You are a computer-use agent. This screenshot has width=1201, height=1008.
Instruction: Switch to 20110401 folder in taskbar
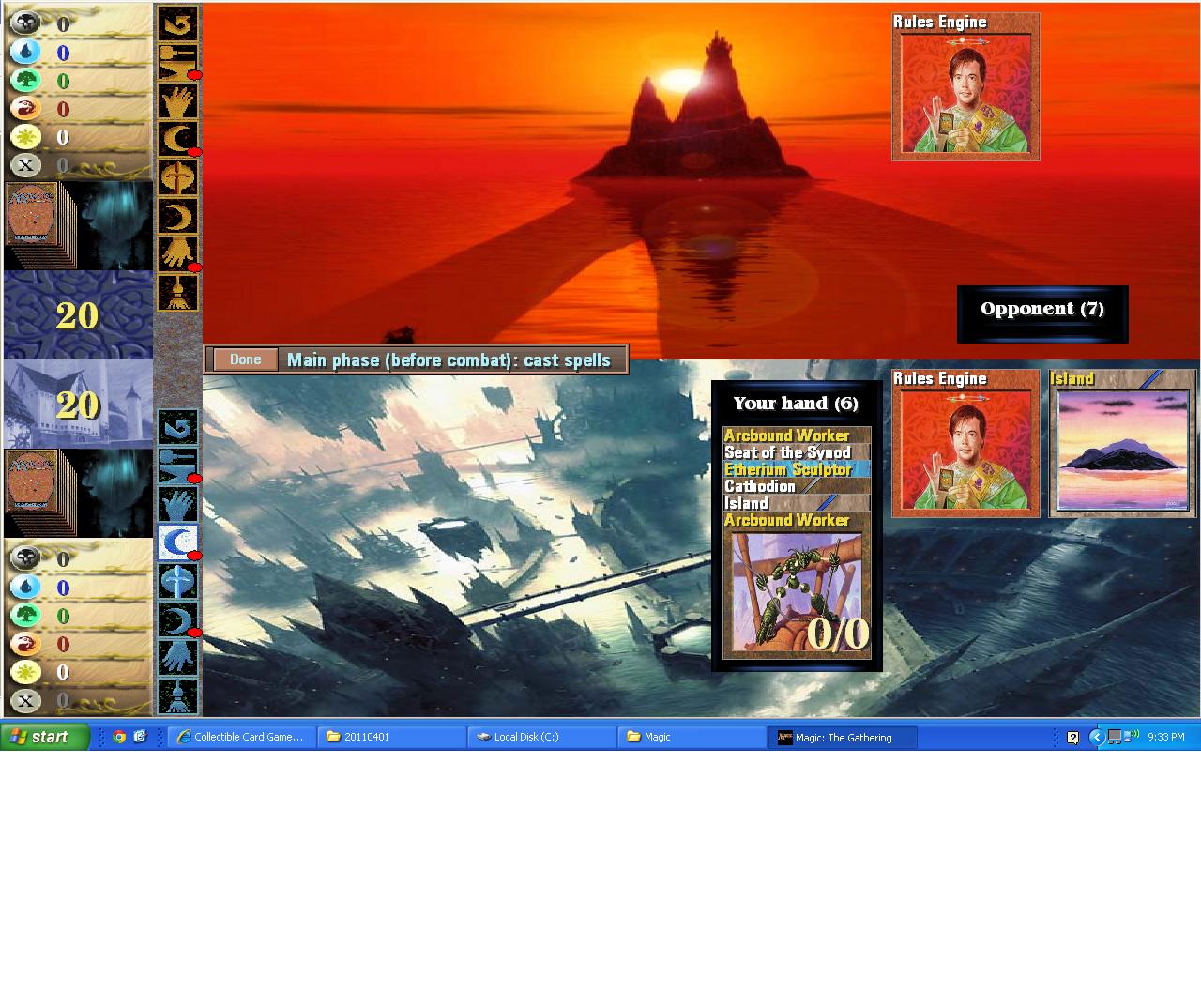[391, 737]
